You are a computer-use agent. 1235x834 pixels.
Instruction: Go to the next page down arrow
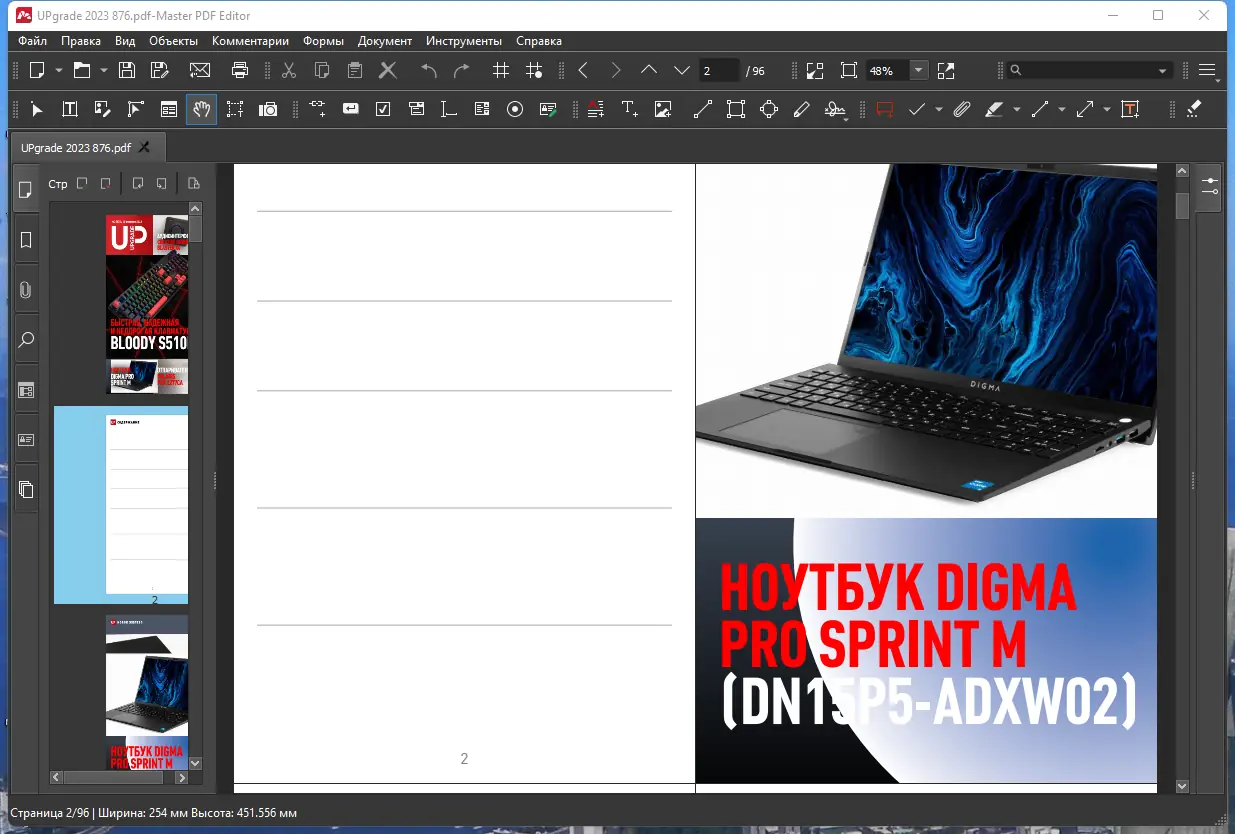point(682,70)
